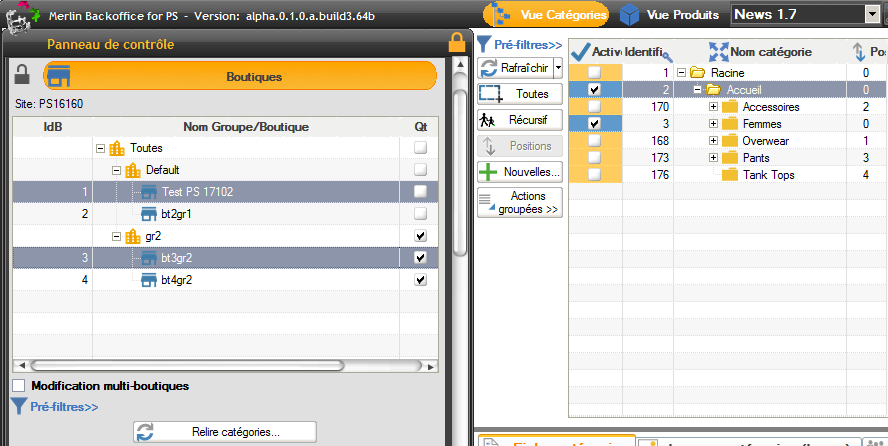The width and height of the screenshot is (888, 446).
Task: Check active checkbox for the Tank Tops category
Action: tap(594, 174)
